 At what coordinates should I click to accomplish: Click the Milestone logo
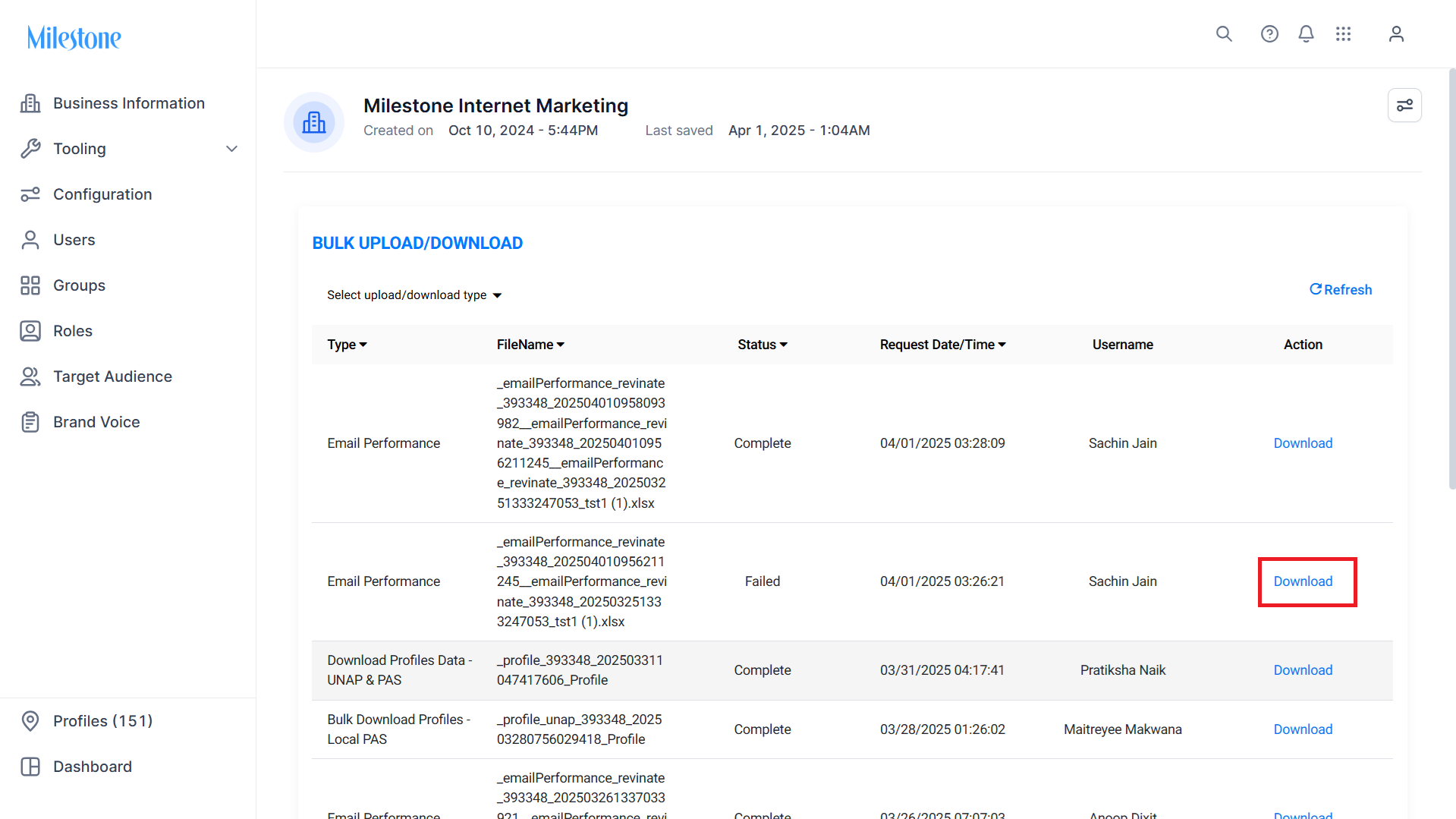pyautogui.click(x=74, y=37)
